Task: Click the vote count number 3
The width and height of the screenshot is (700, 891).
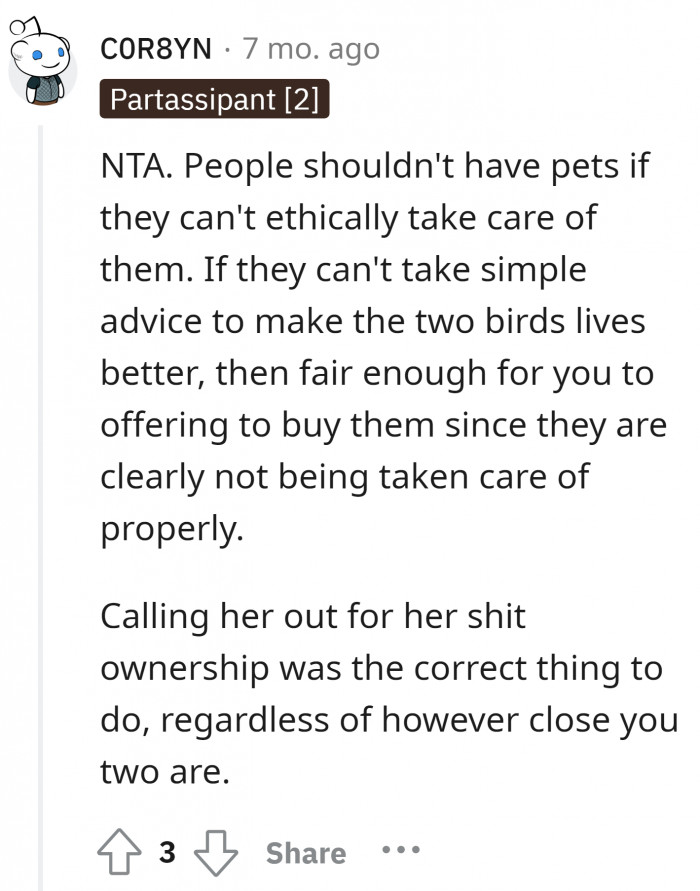Action: [167, 853]
